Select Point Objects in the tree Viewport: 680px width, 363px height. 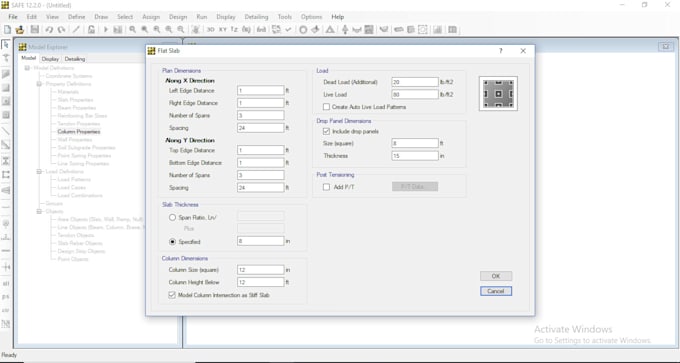73,259
